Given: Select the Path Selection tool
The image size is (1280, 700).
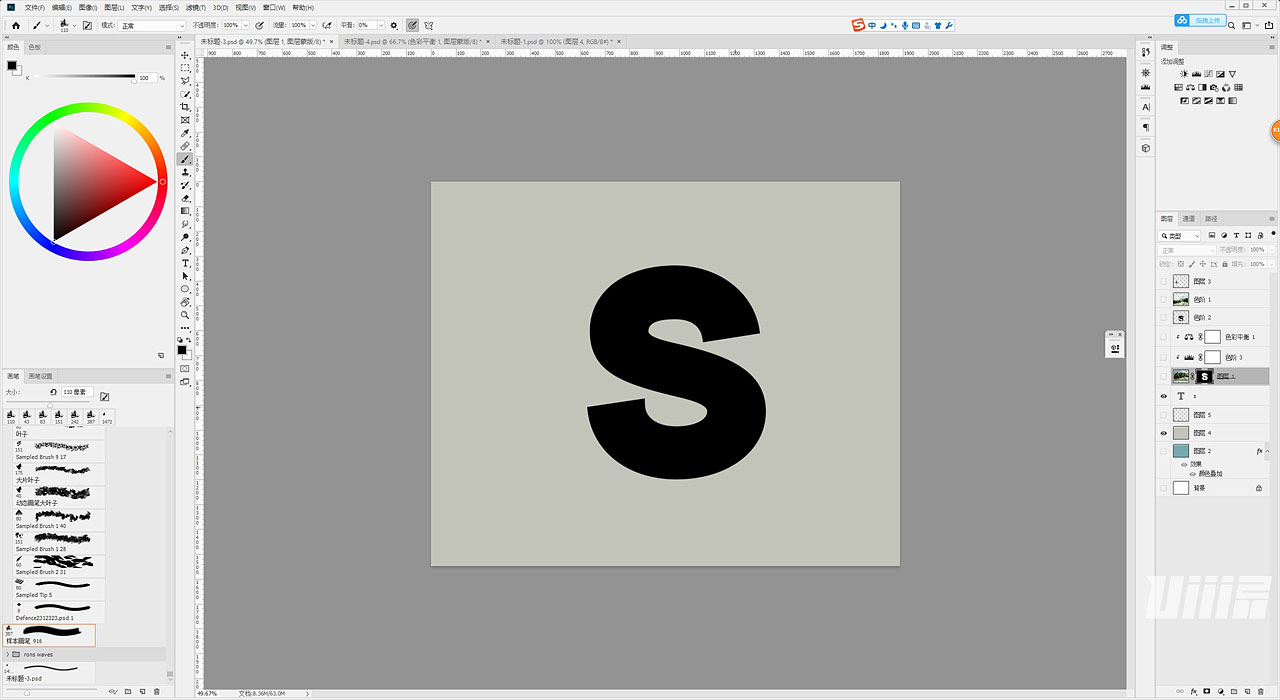Looking at the screenshot, I should click(x=185, y=276).
